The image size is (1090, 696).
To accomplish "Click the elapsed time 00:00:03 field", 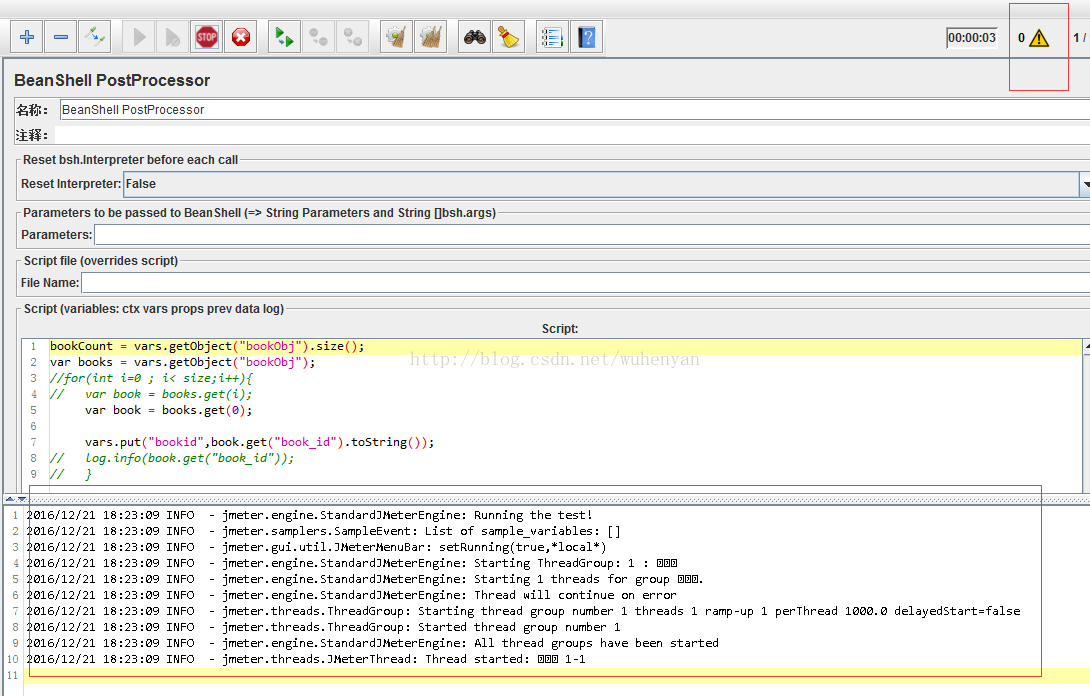I will point(972,38).
